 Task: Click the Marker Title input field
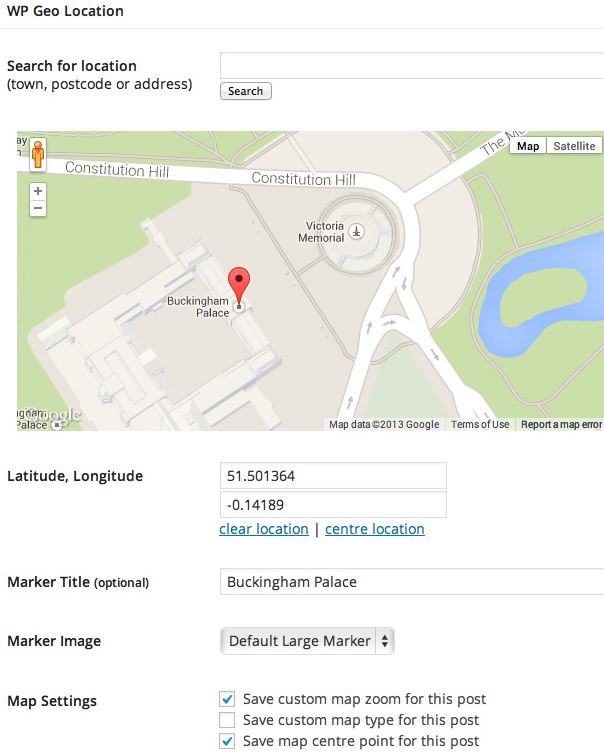[412, 582]
